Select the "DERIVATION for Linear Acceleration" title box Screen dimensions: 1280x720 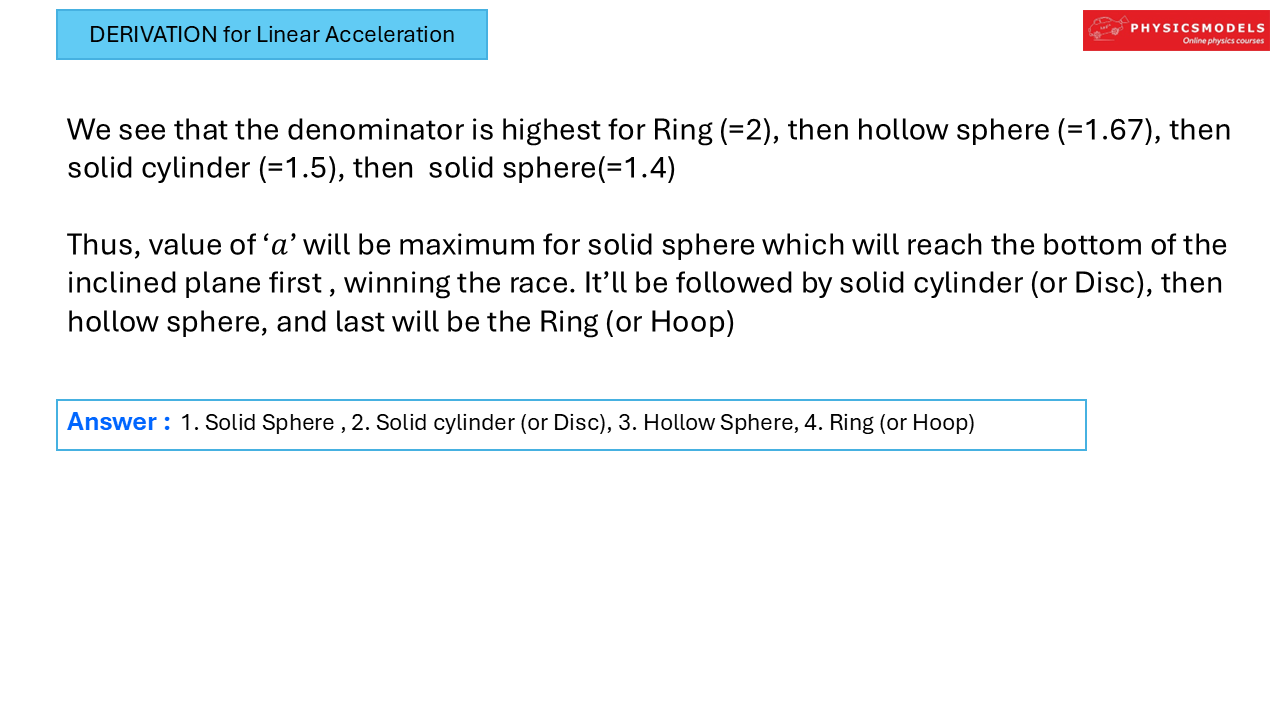click(x=272, y=35)
